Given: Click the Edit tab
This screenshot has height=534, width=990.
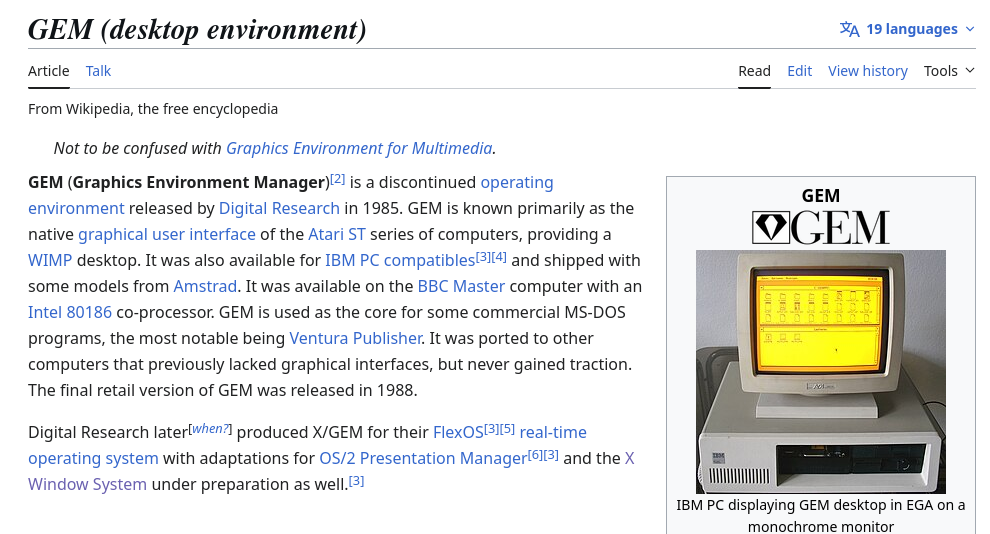Looking at the screenshot, I should coord(799,71).
